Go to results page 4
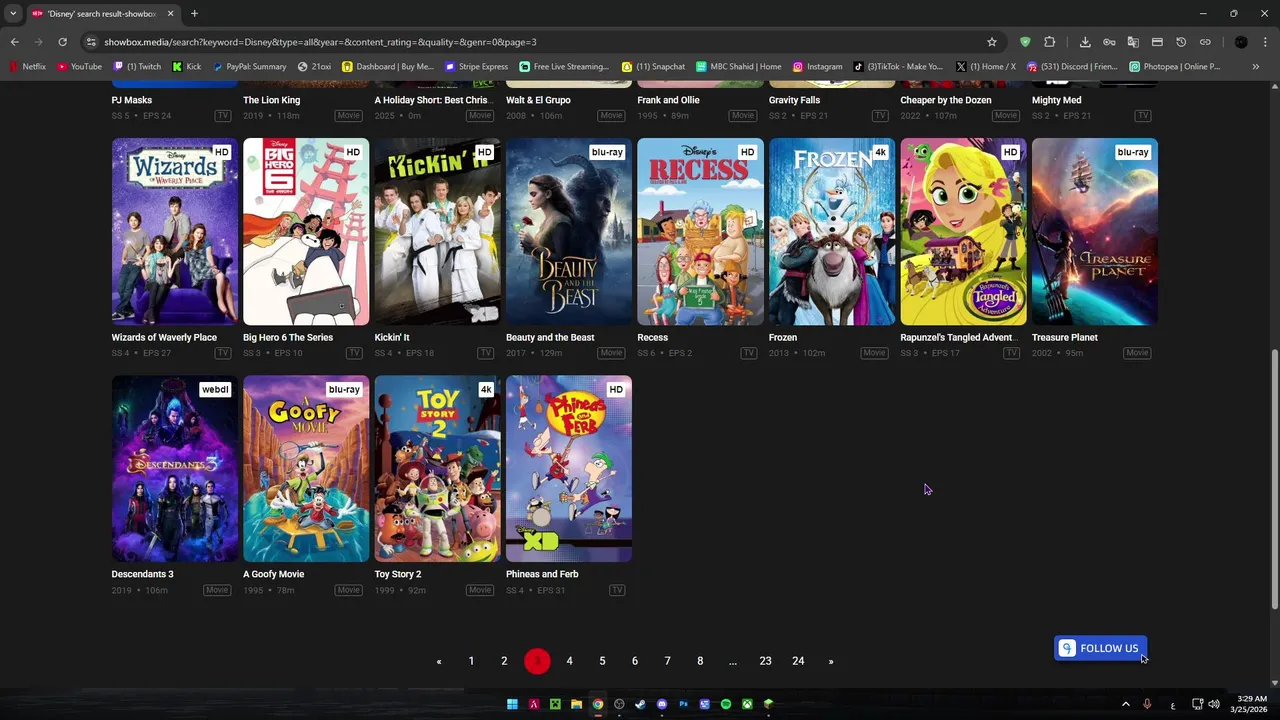This screenshot has width=1280, height=720. (x=569, y=661)
